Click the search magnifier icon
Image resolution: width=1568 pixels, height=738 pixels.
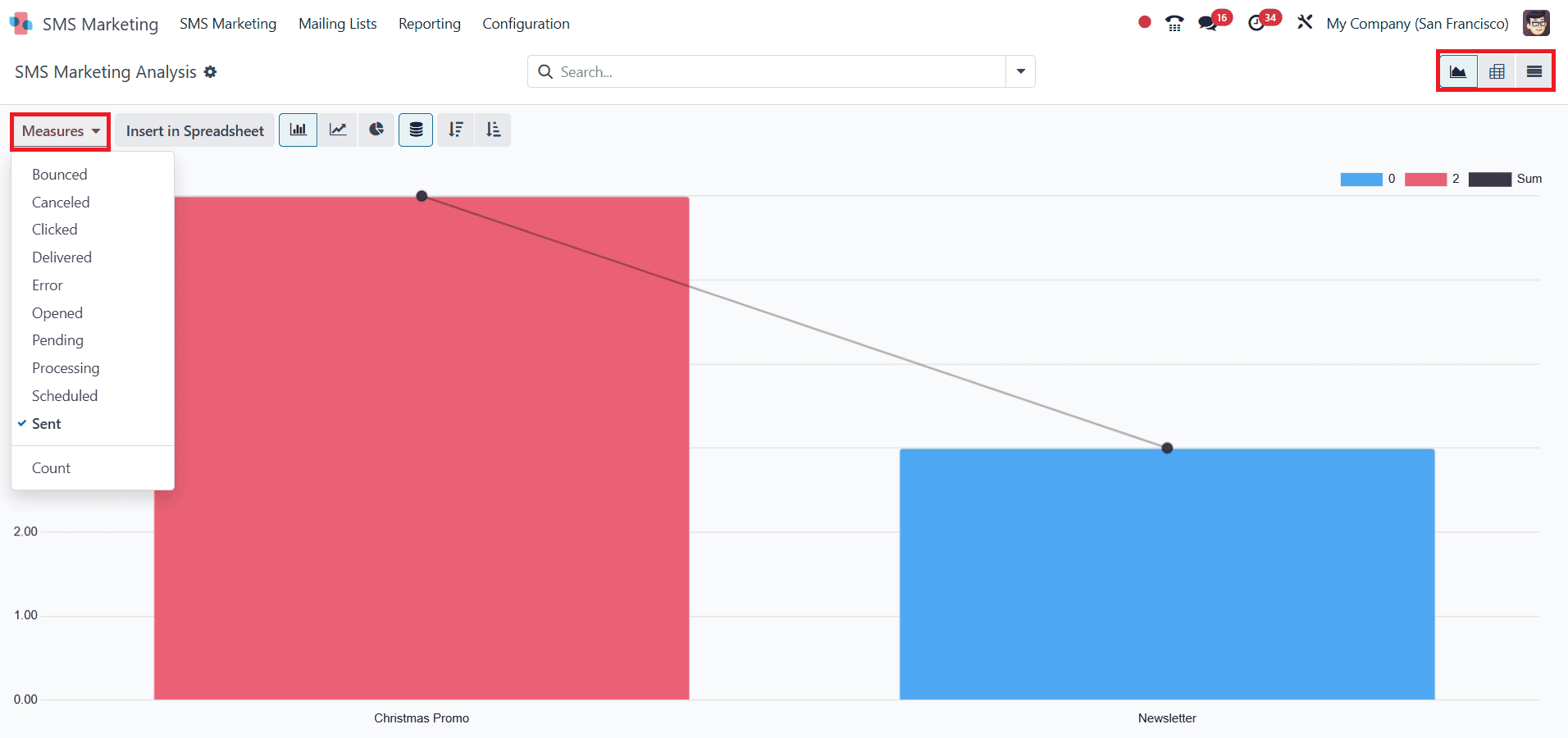point(545,72)
